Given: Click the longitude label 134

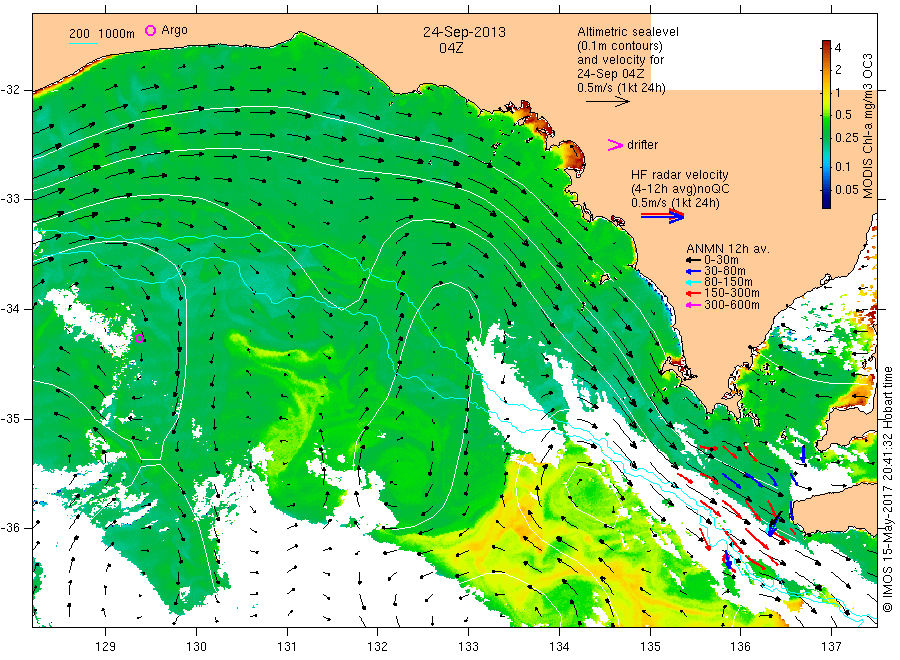Looking at the screenshot, I should click(559, 647).
